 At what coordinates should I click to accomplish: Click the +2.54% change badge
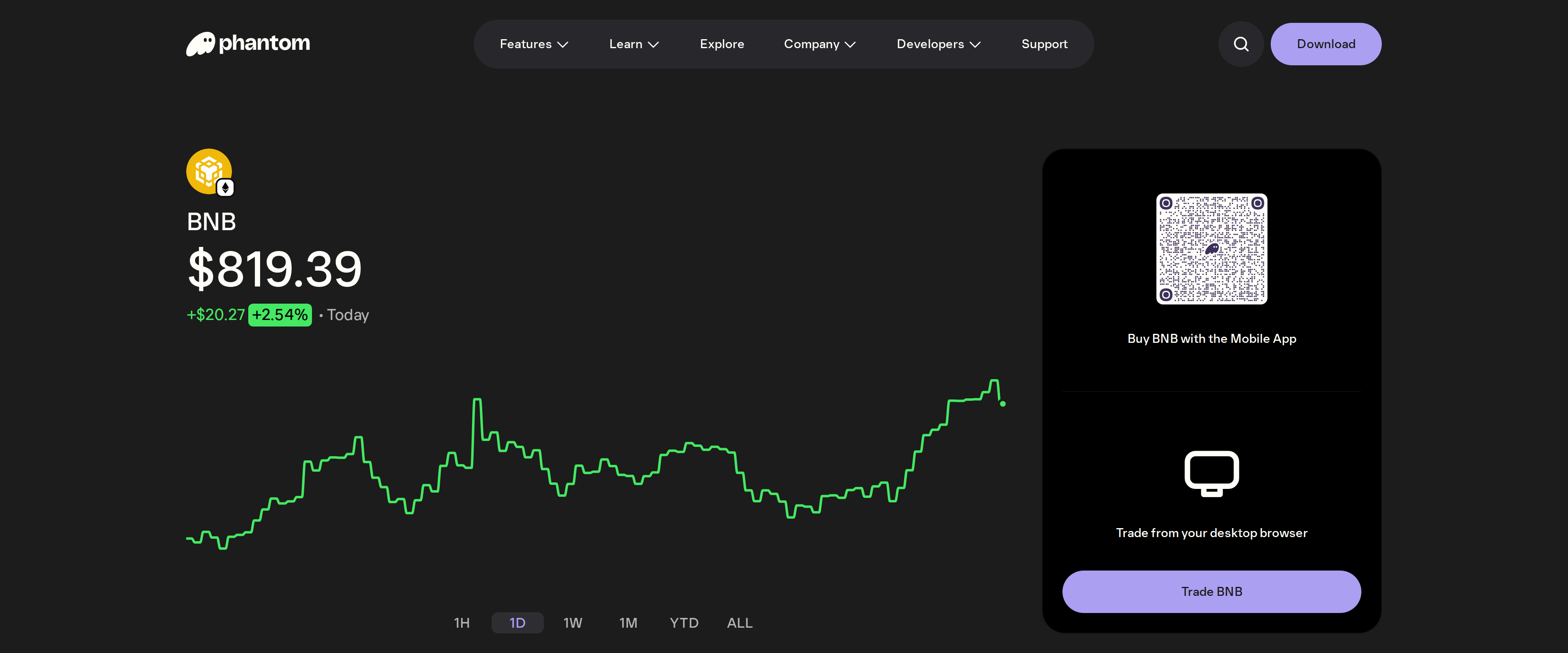280,315
